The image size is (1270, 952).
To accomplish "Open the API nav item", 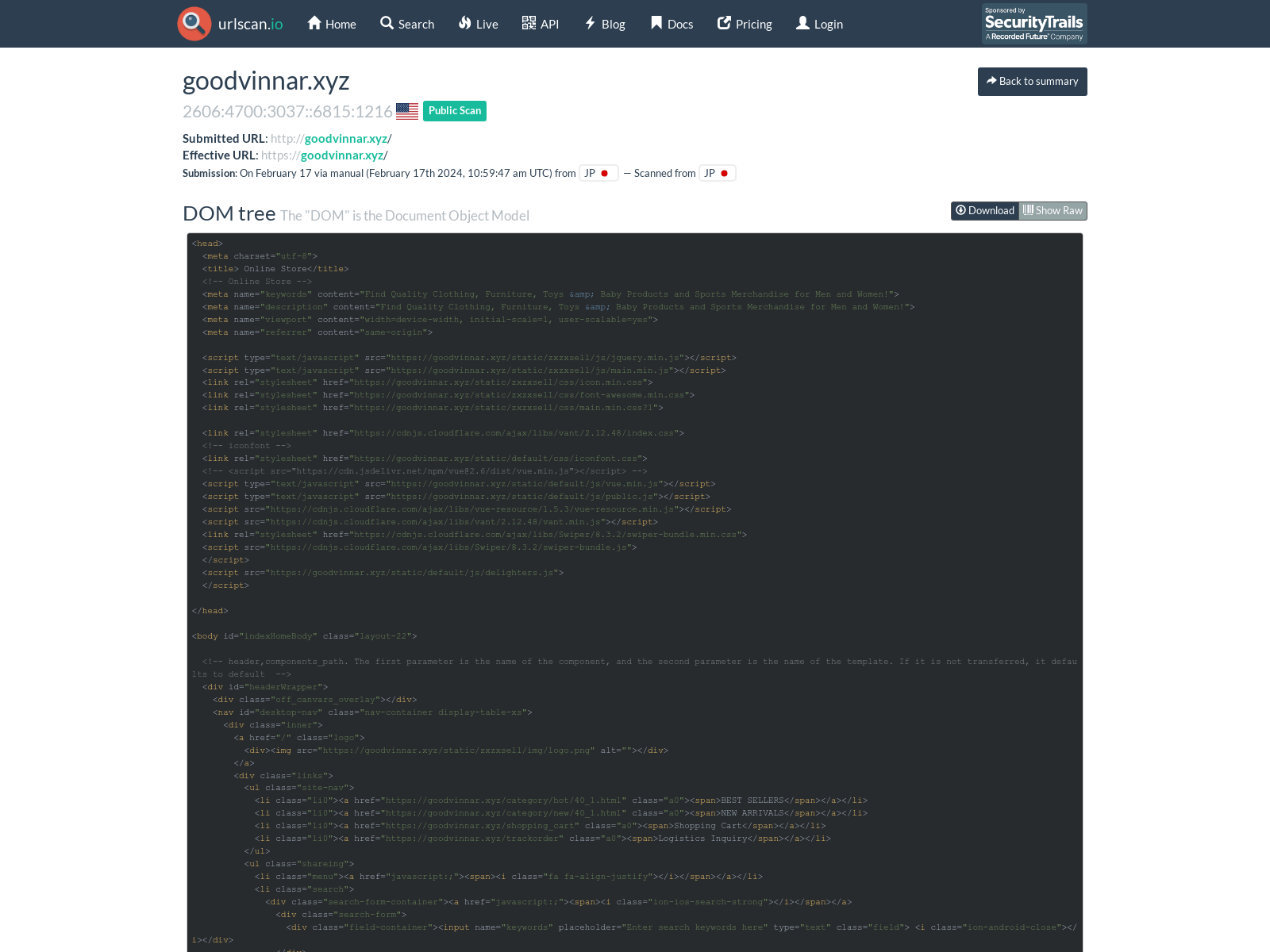I will tap(541, 24).
